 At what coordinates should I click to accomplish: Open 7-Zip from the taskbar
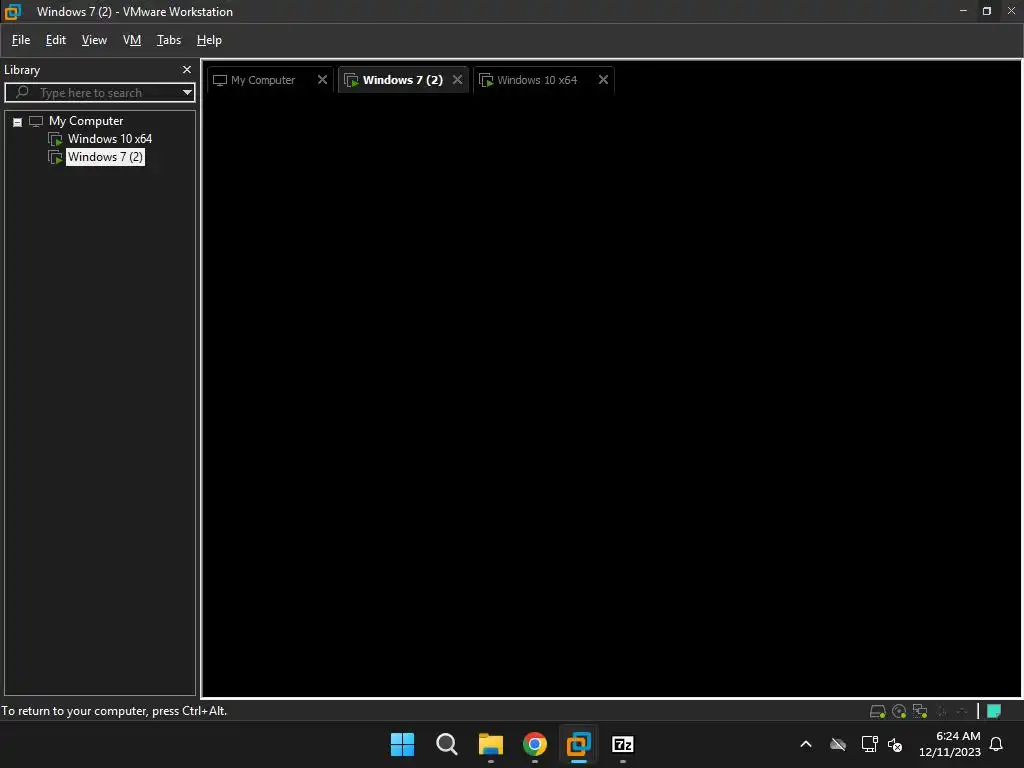click(x=623, y=744)
